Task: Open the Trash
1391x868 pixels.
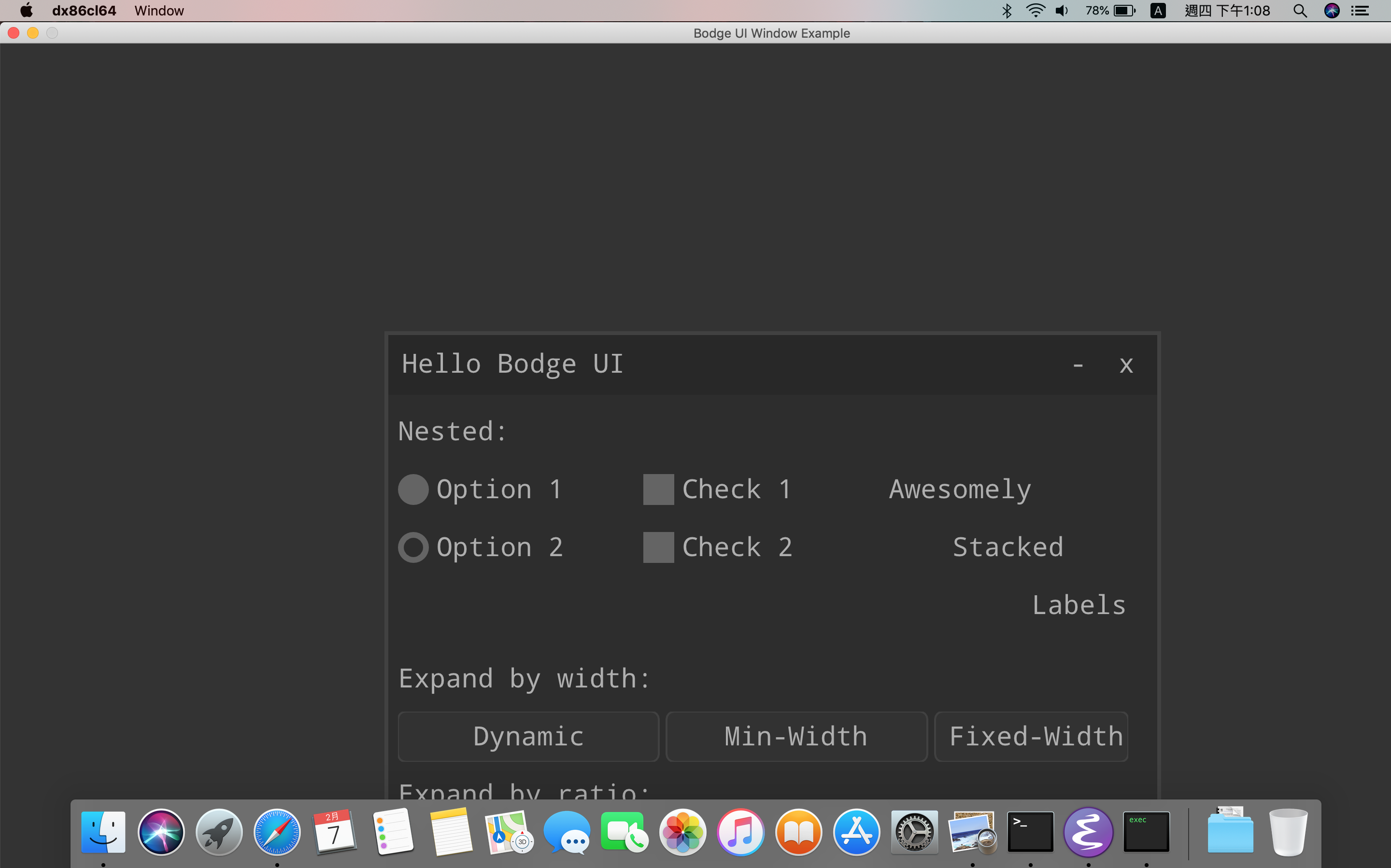Action: click(x=1288, y=832)
